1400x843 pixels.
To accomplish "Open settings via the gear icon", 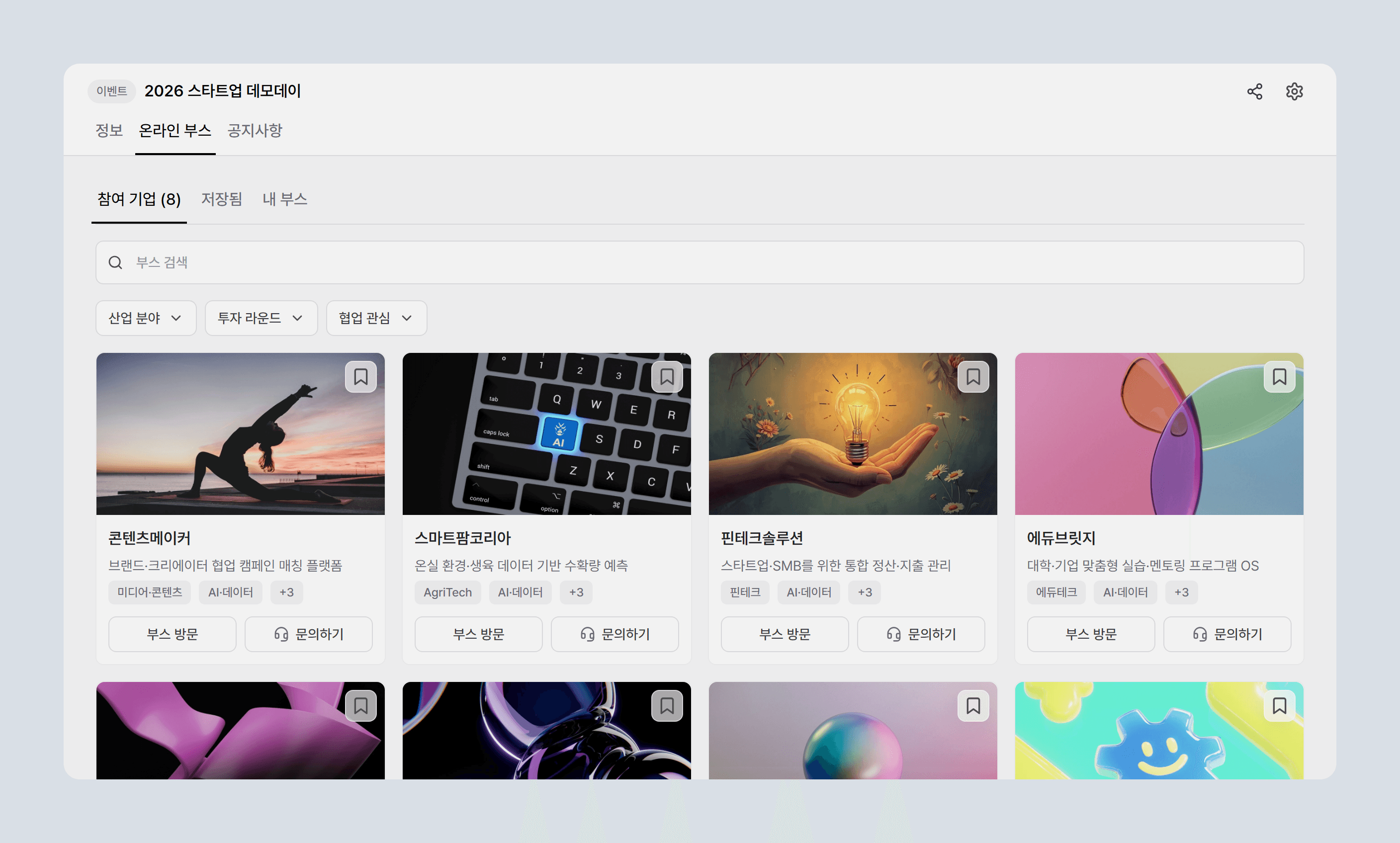I will point(1294,91).
